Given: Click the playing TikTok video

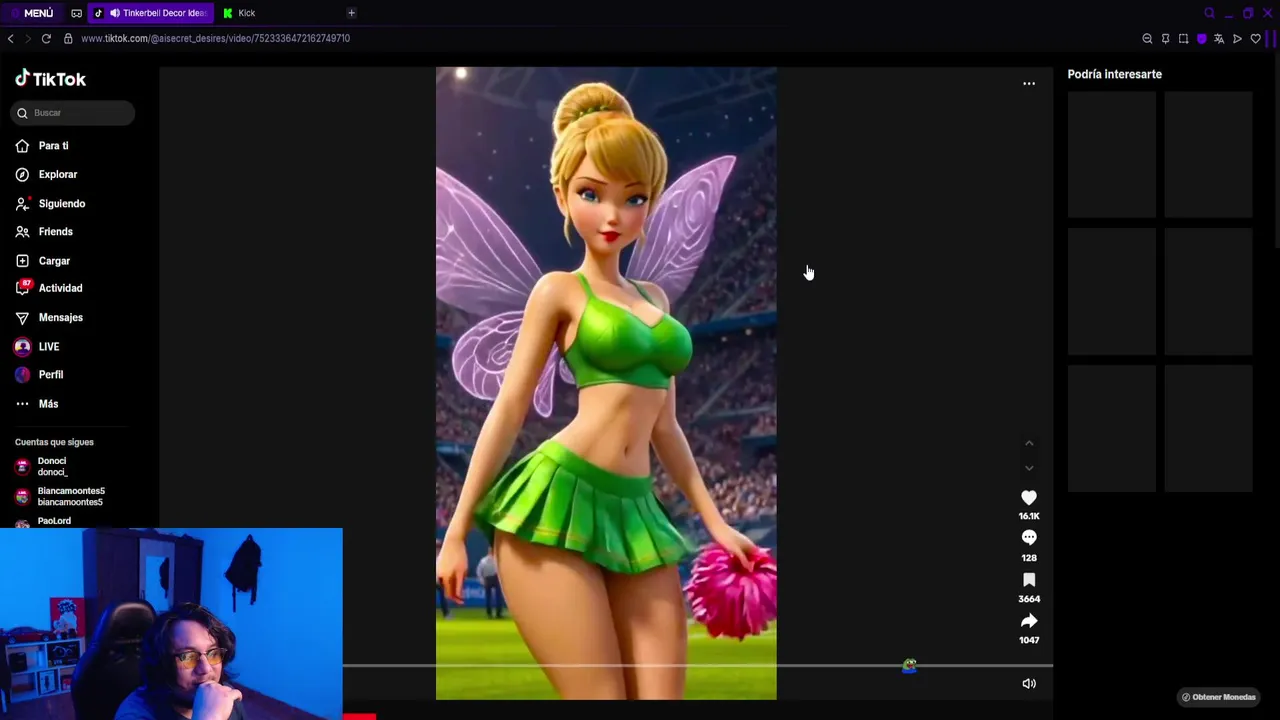Looking at the screenshot, I should pyautogui.click(x=606, y=383).
